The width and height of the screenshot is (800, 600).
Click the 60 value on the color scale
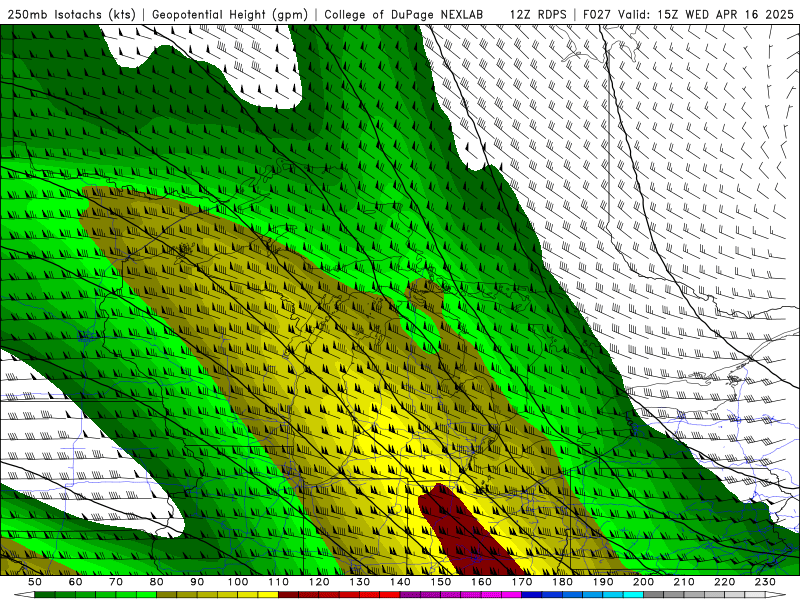tap(75, 582)
